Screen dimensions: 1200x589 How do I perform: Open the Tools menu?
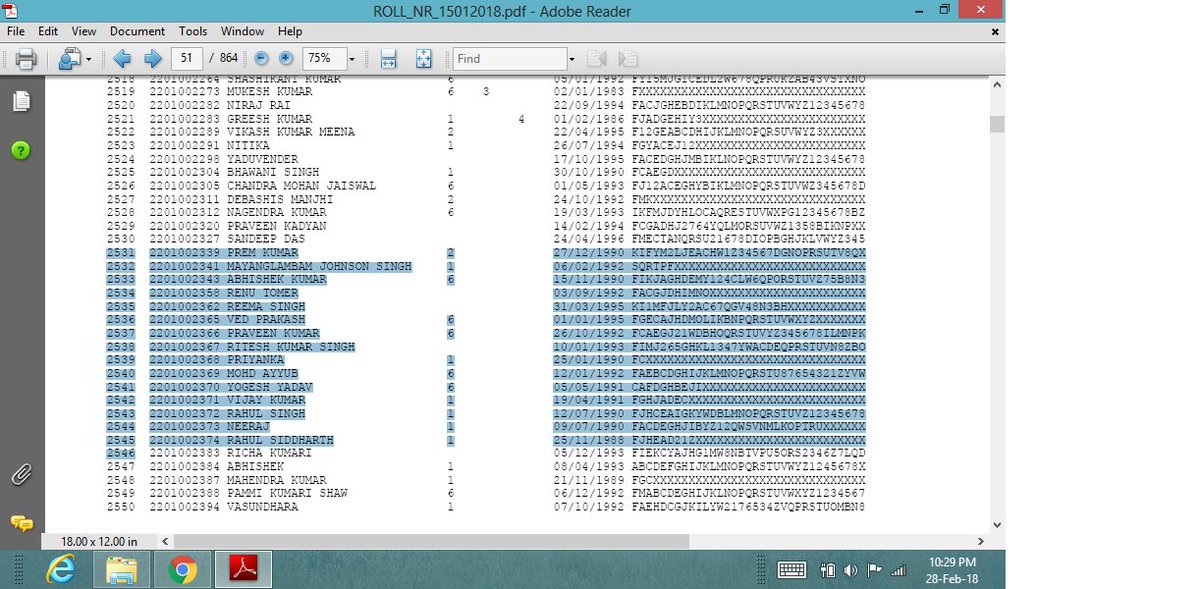click(x=193, y=32)
